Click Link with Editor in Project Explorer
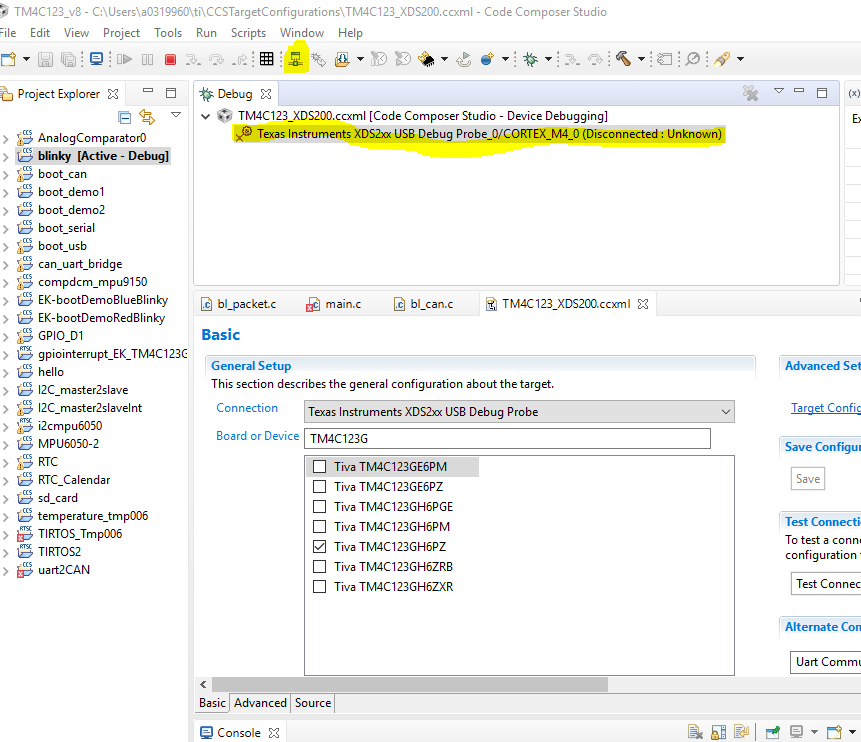This screenshot has width=861, height=742. [147, 116]
